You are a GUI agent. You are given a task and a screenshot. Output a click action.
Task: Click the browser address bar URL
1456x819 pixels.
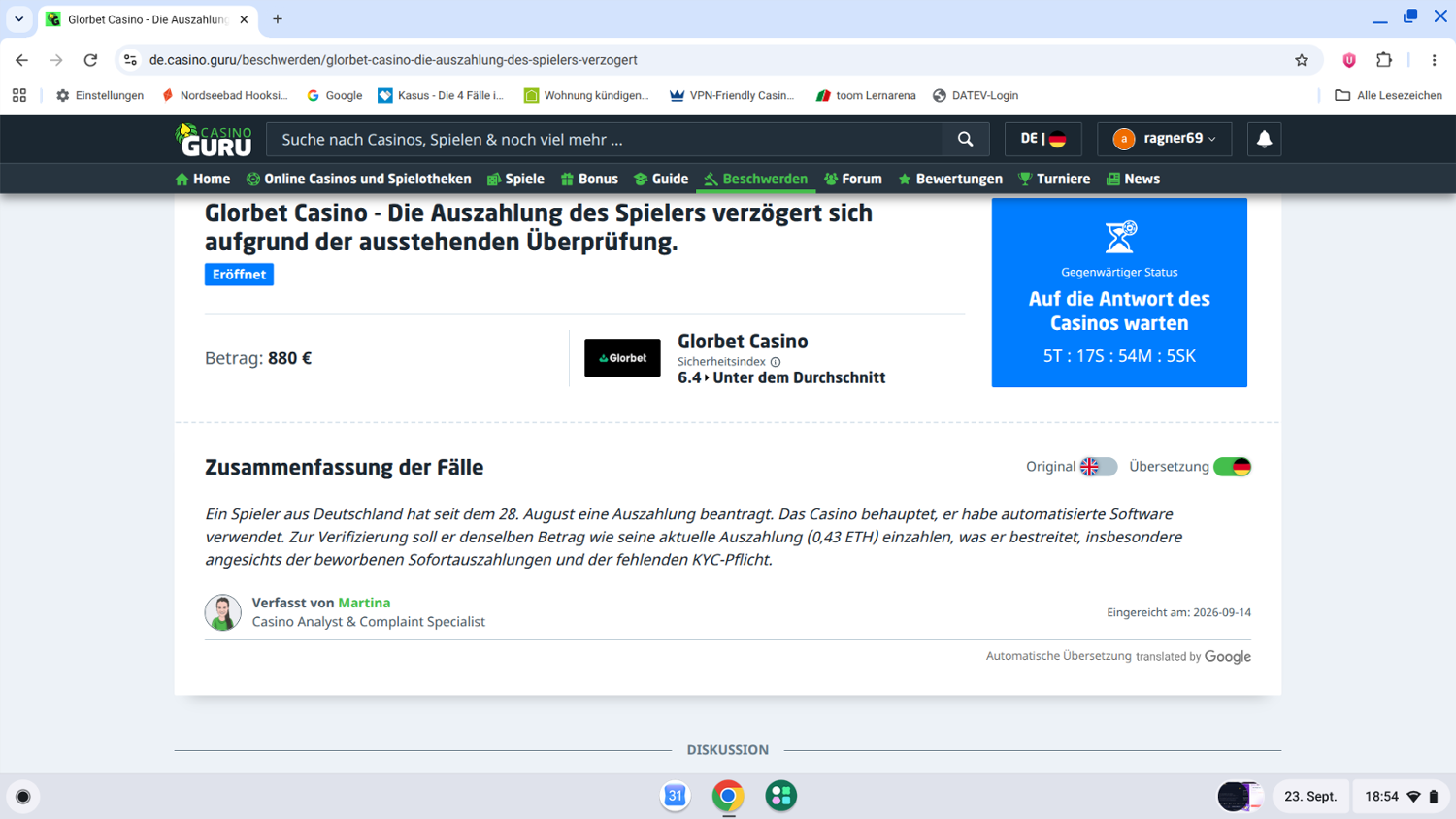pos(393,60)
